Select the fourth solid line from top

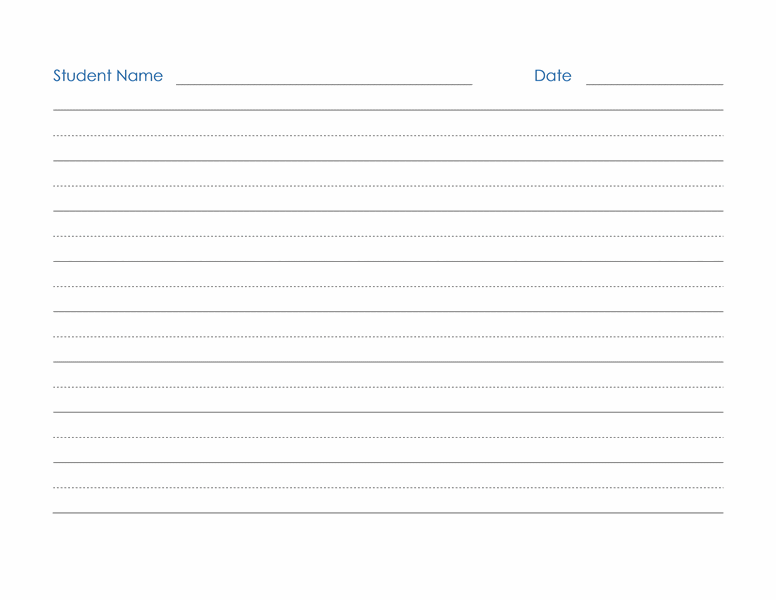pyautogui.click(x=388, y=261)
